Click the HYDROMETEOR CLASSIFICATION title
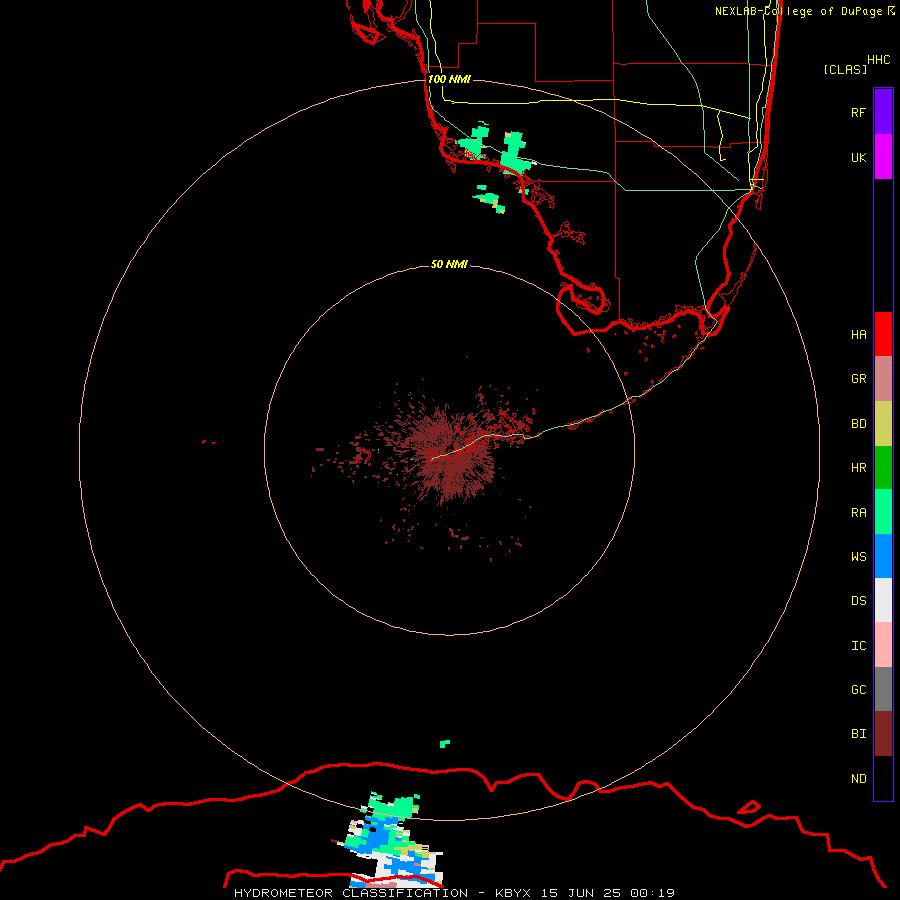 click(351, 893)
